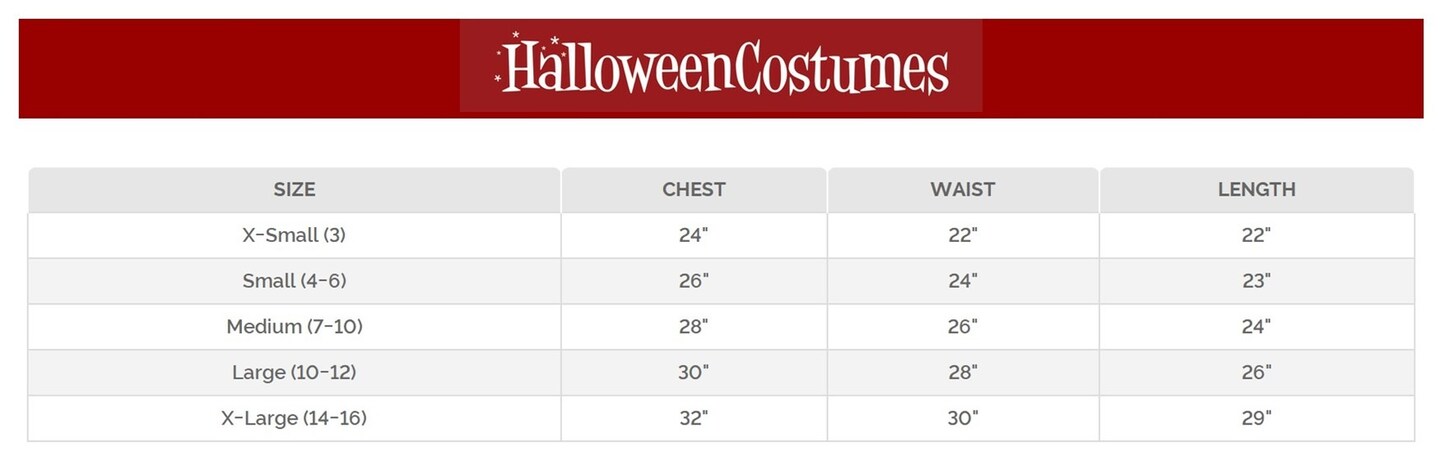Click the CHEST column header
This screenshot has width=1440, height=469.
click(x=693, y=189)
